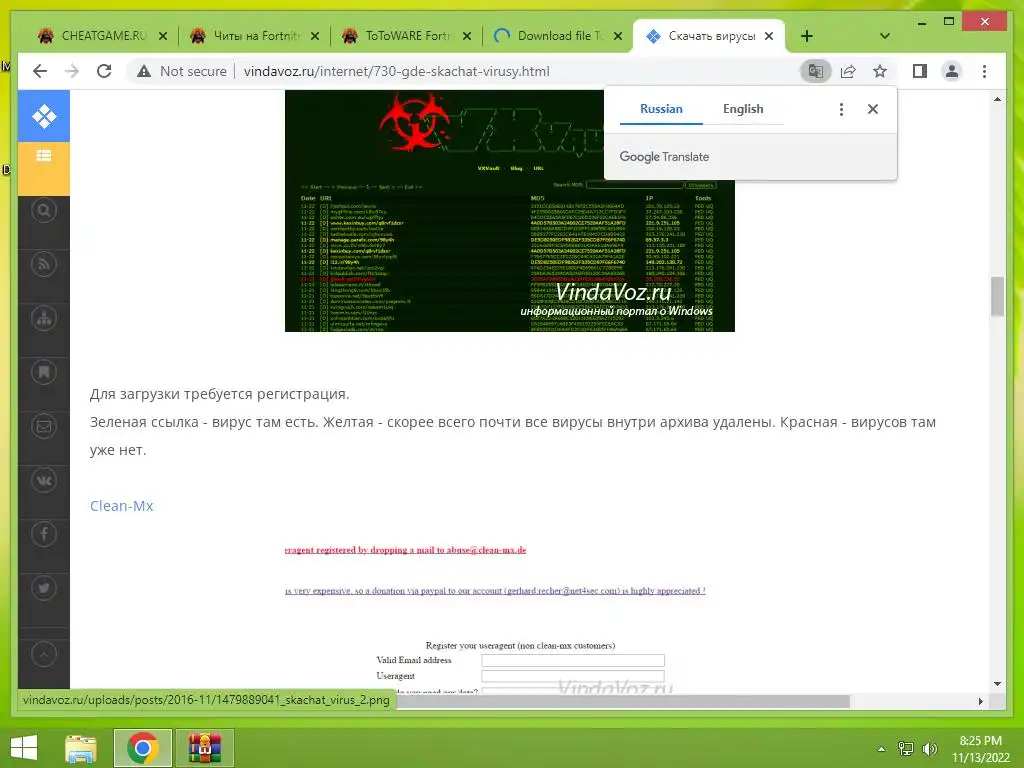Click the Chrome taskbar icon
Image resolution: width=1024 pixels, height=768 pixels.
(142, 748)
